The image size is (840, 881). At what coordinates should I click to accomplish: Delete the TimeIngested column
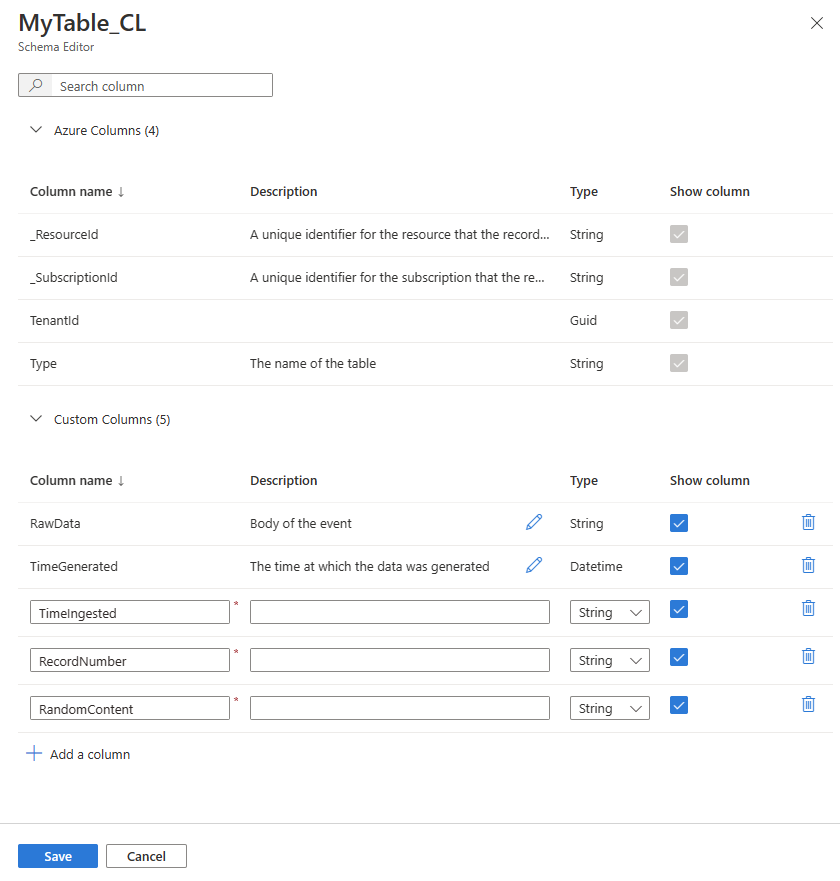click(808, 608)
